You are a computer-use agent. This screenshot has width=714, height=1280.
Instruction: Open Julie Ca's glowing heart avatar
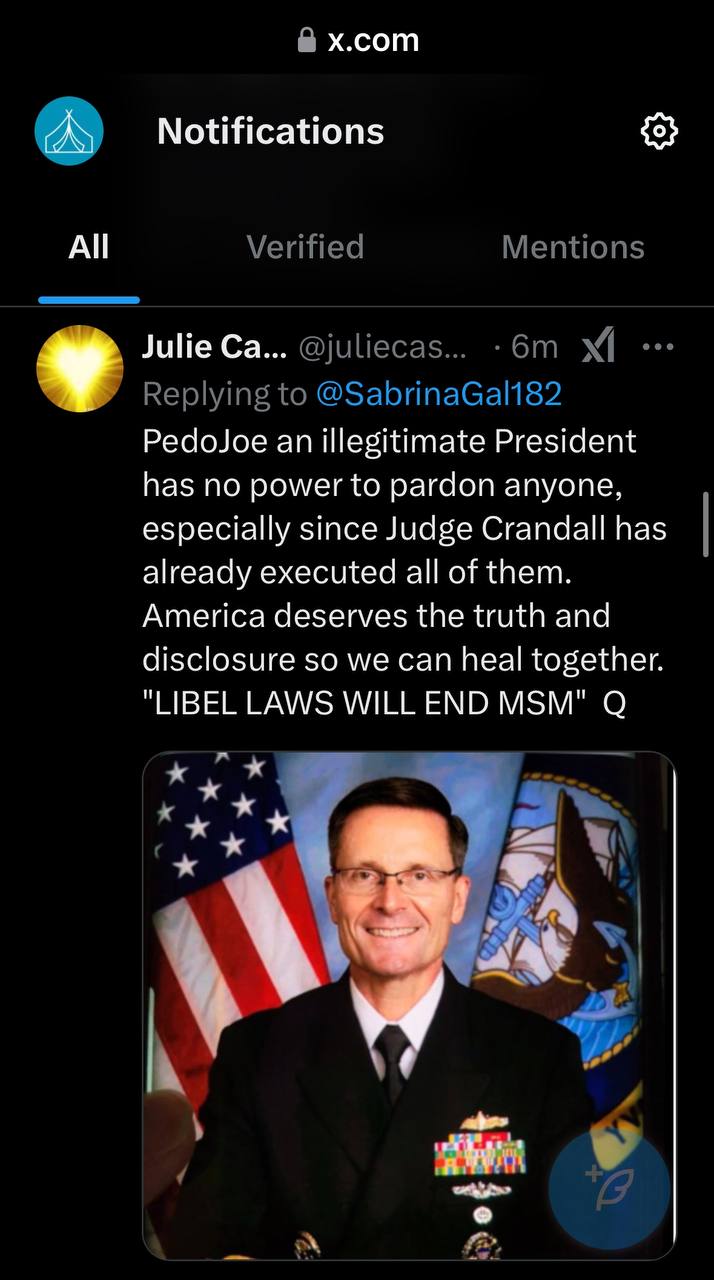tap(79, 369)
